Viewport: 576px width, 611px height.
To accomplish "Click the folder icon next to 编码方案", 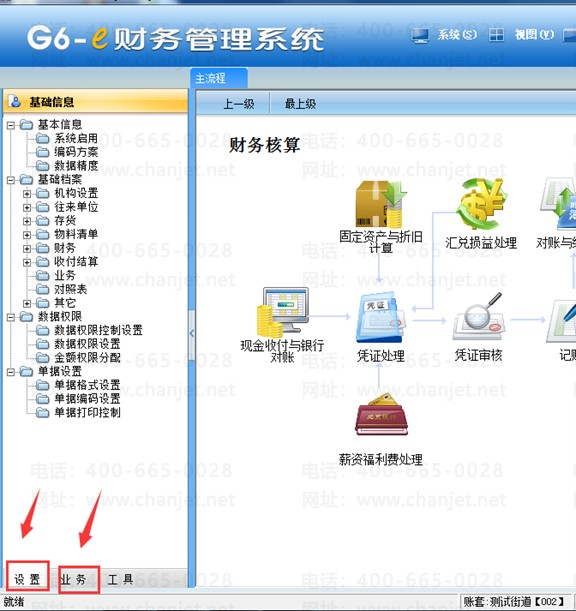I will pyautogui.click(x=42, y=152).
